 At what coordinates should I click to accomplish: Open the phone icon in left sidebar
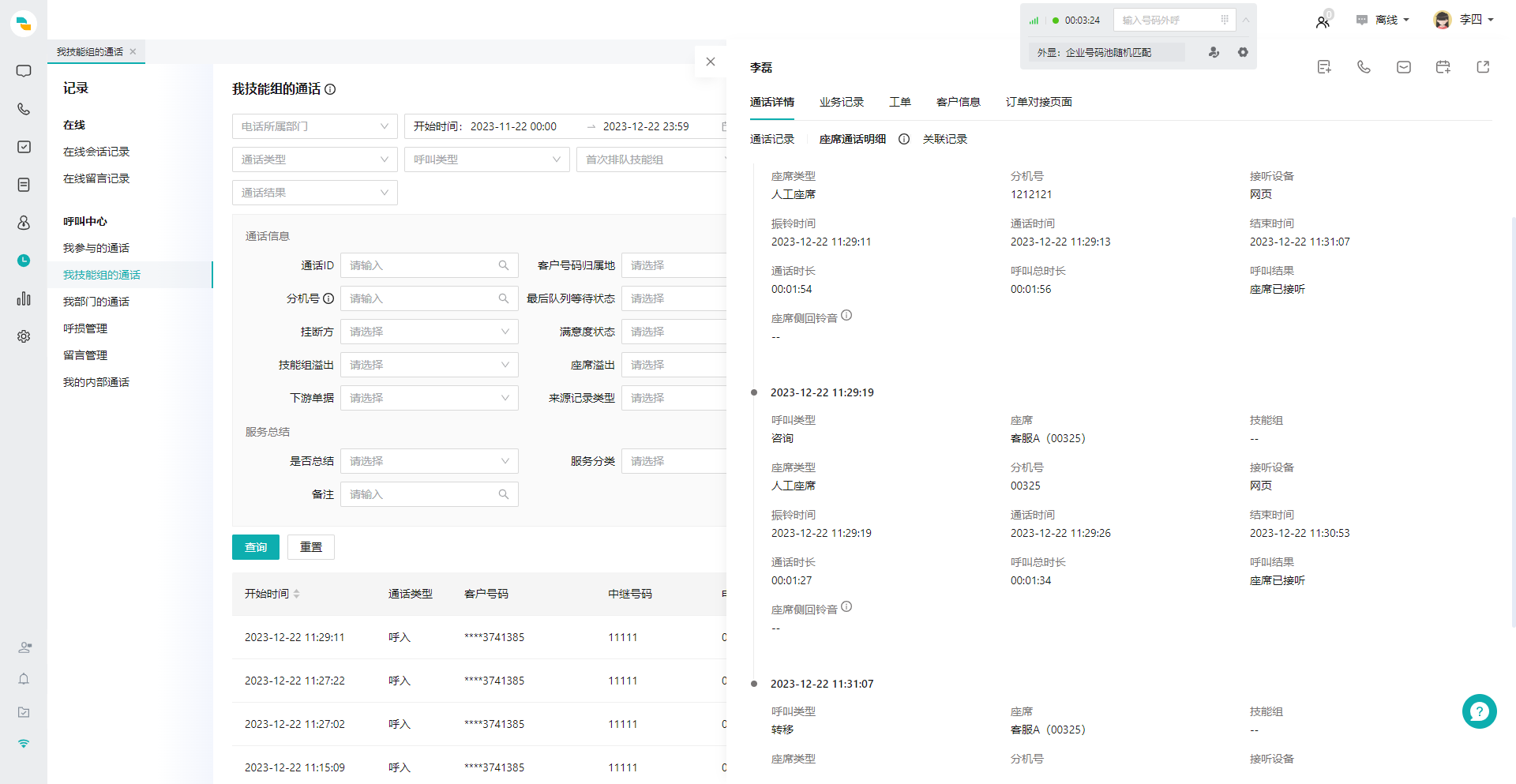(24, 109)
